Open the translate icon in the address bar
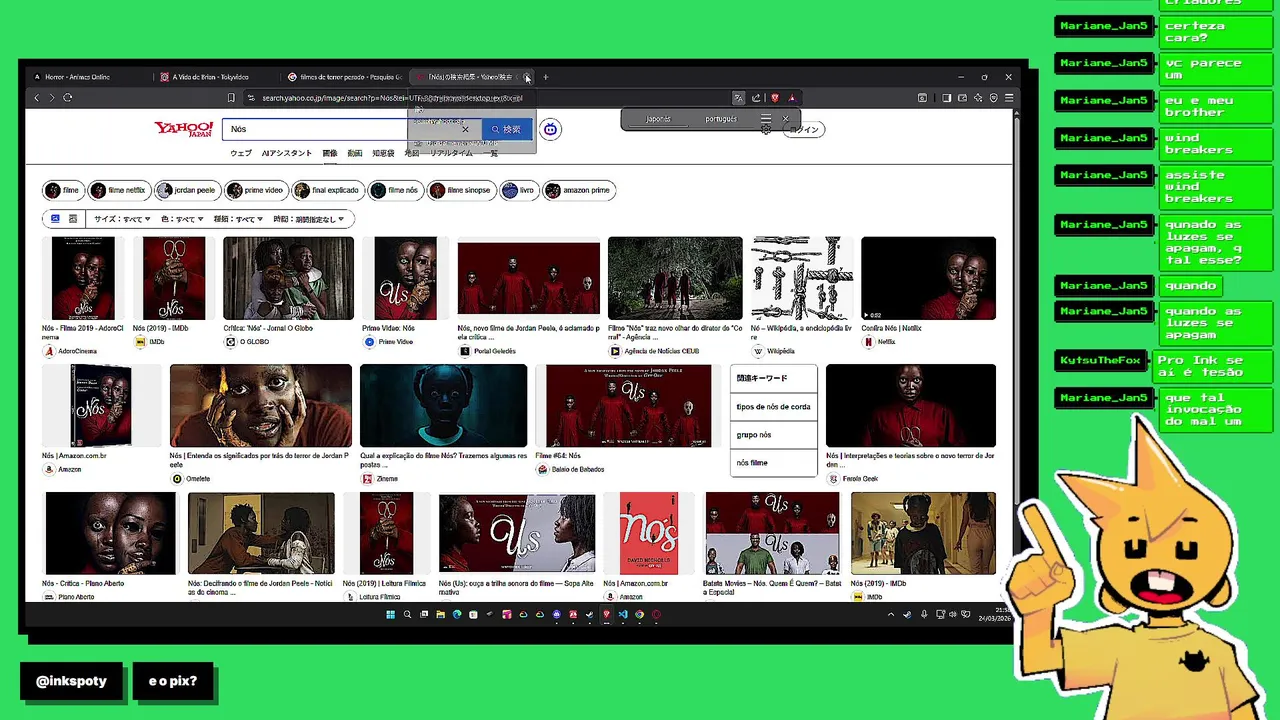The height and width of the screenshot is (720, 1280). coord(738,98)
